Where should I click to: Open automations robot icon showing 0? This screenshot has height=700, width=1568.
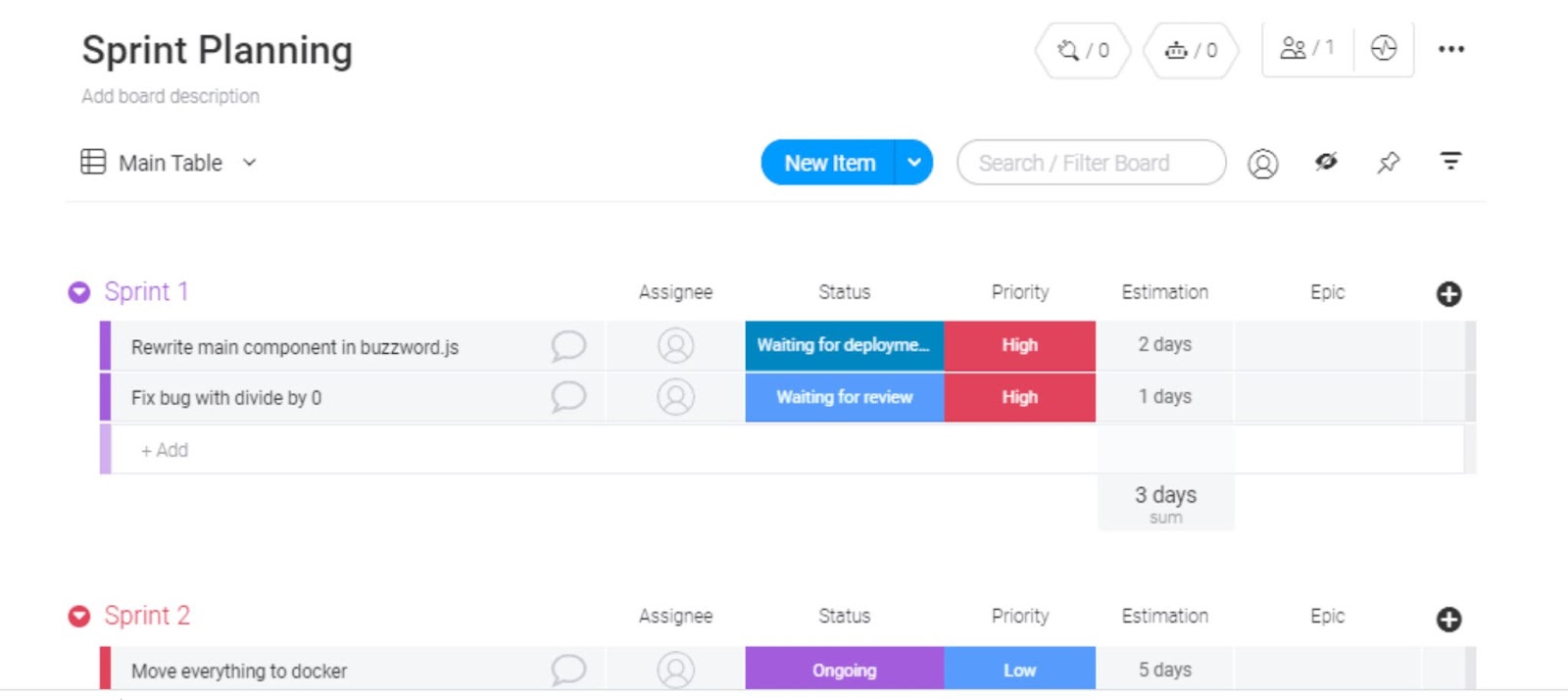1191,50
